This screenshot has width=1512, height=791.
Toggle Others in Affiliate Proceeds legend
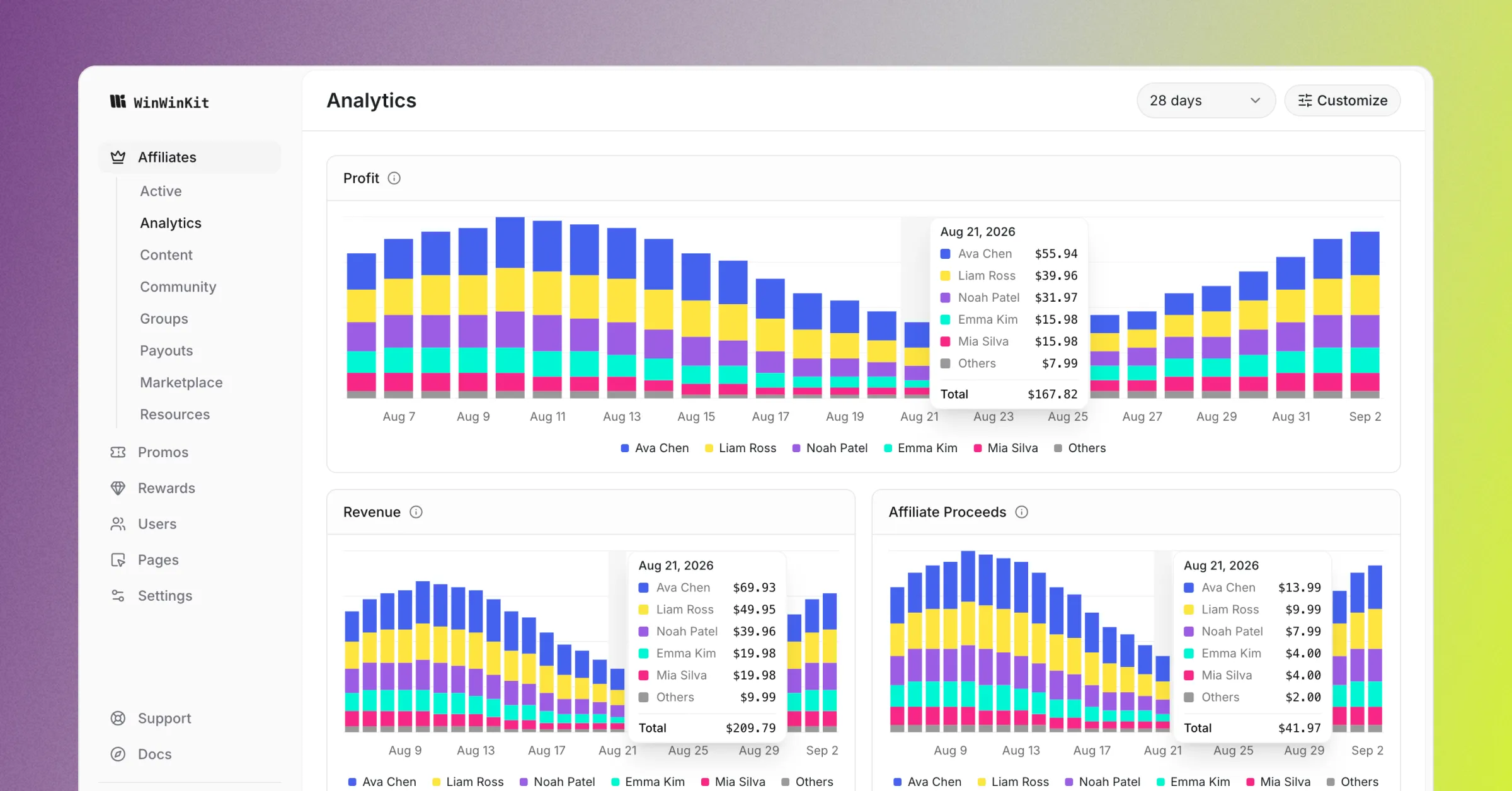pos(1353,782)
